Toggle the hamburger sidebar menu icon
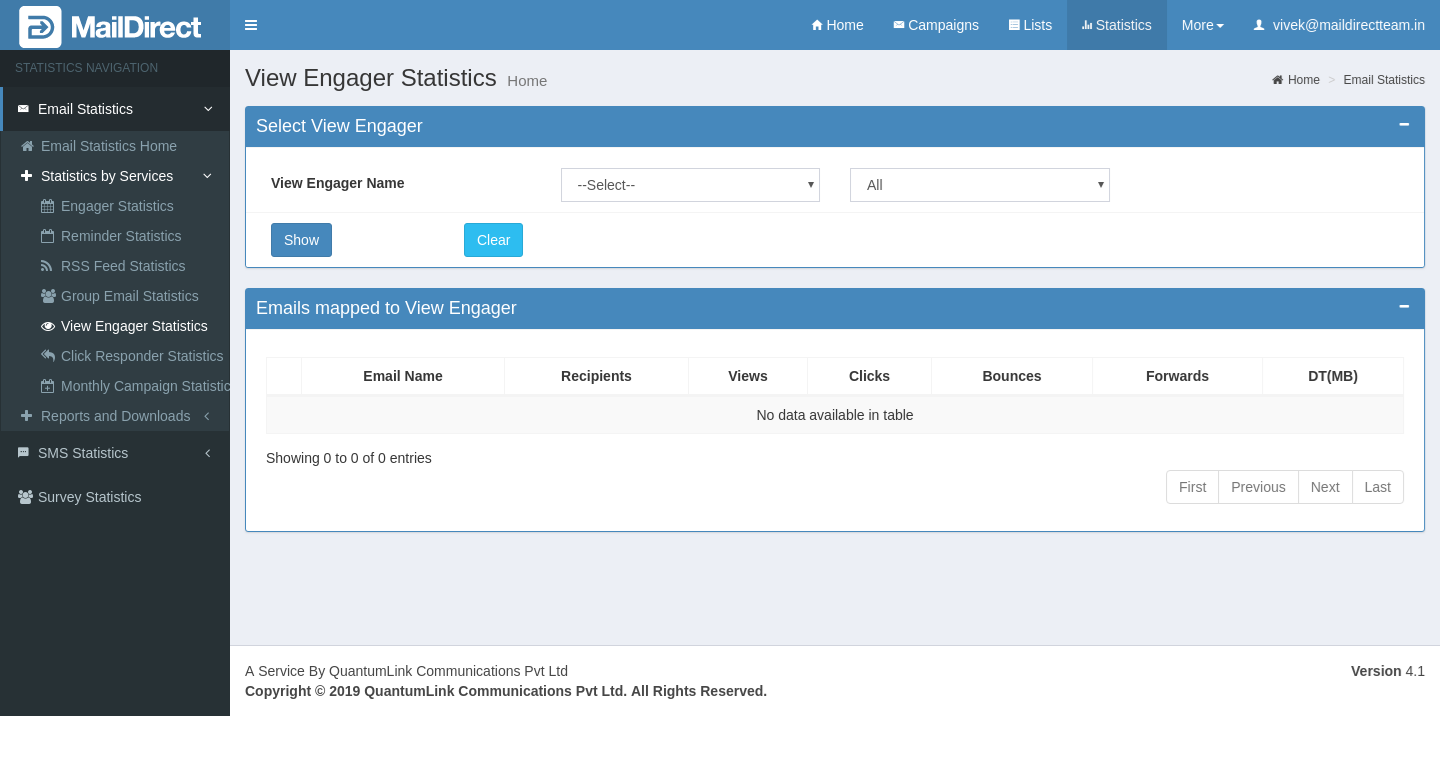 point(251,25)
